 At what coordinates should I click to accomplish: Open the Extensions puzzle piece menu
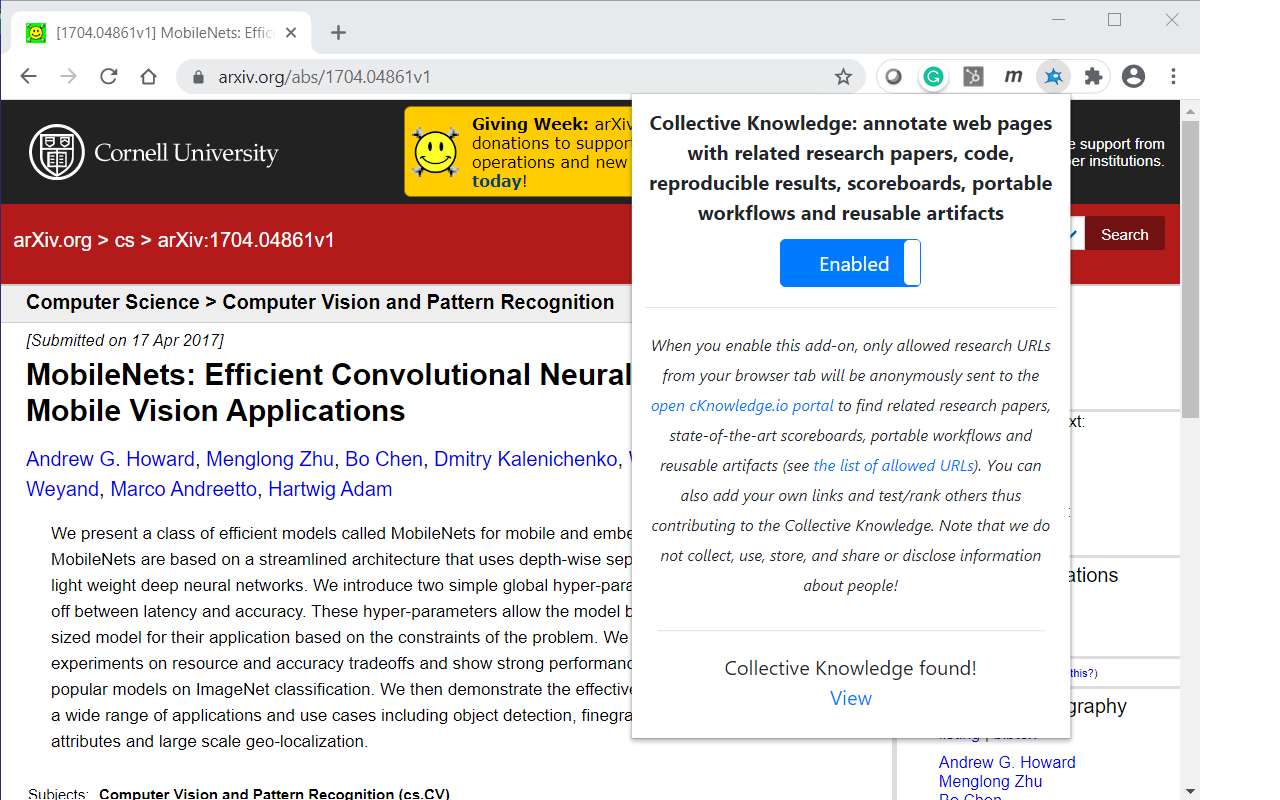pyautogui.click(x=1093, y=77)
